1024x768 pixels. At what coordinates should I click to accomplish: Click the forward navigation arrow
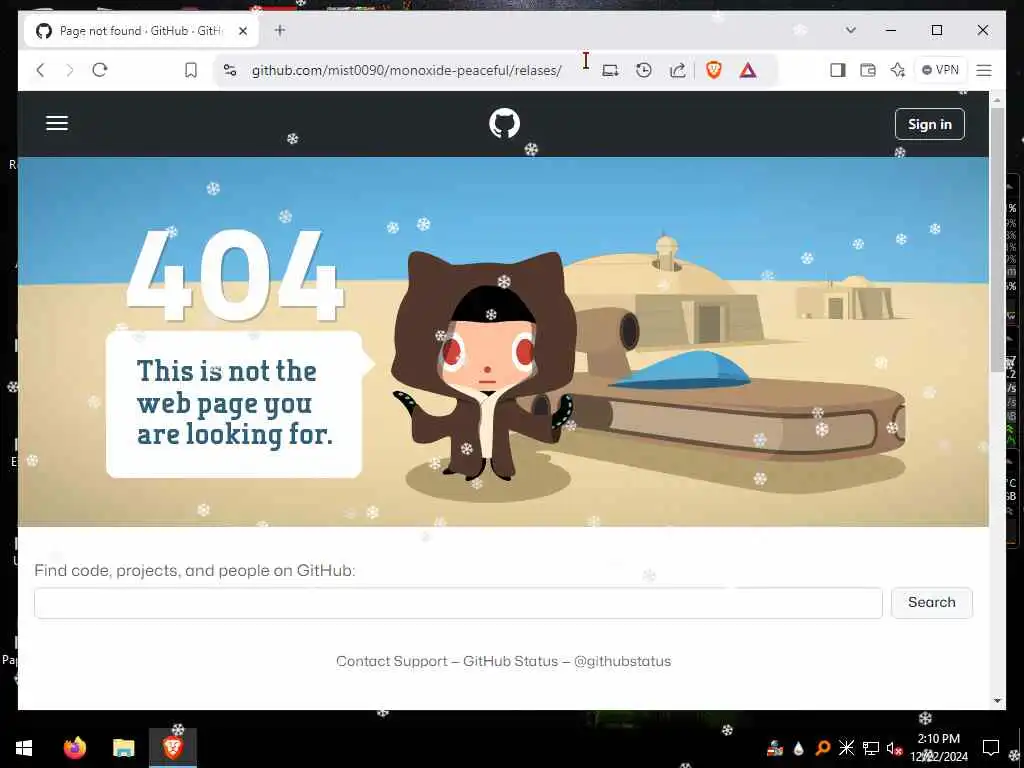point(70,70)
